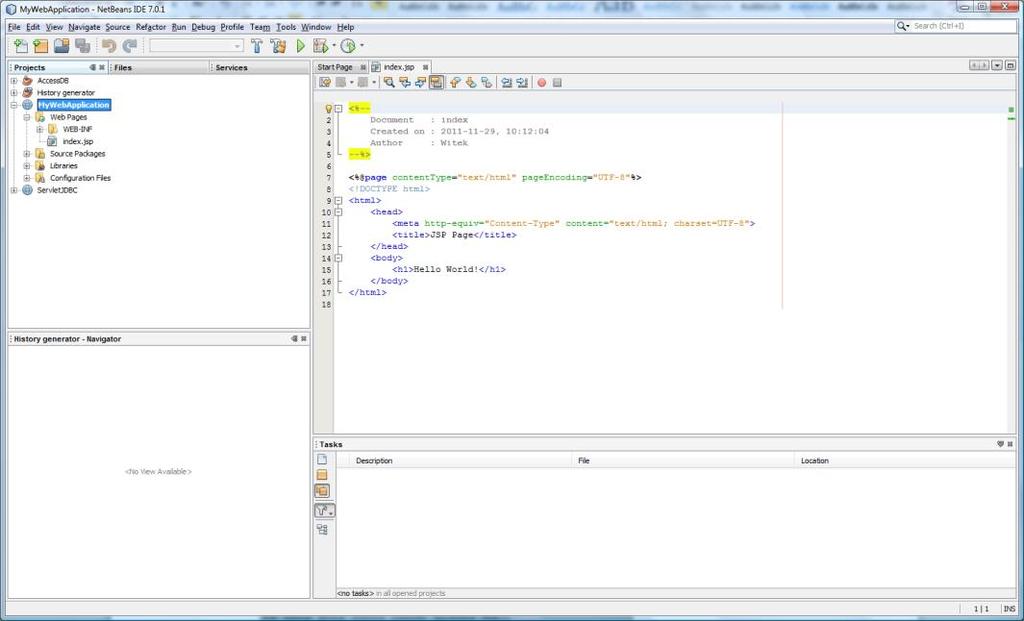This screenshot has width=1024, height=621.
Task: Open the File menu
Action: (x=14, y=27)
